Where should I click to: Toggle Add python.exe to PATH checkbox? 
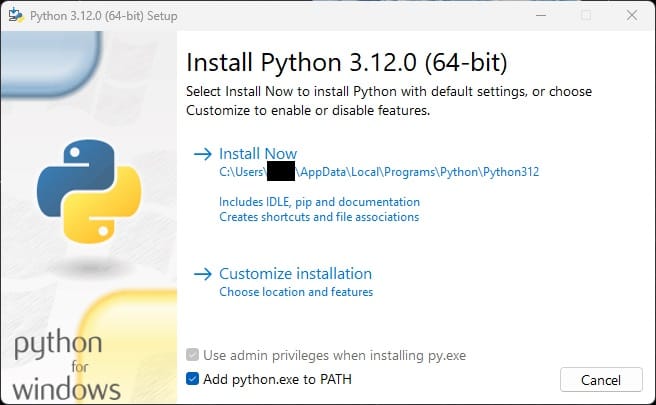[x=192, y=379]
